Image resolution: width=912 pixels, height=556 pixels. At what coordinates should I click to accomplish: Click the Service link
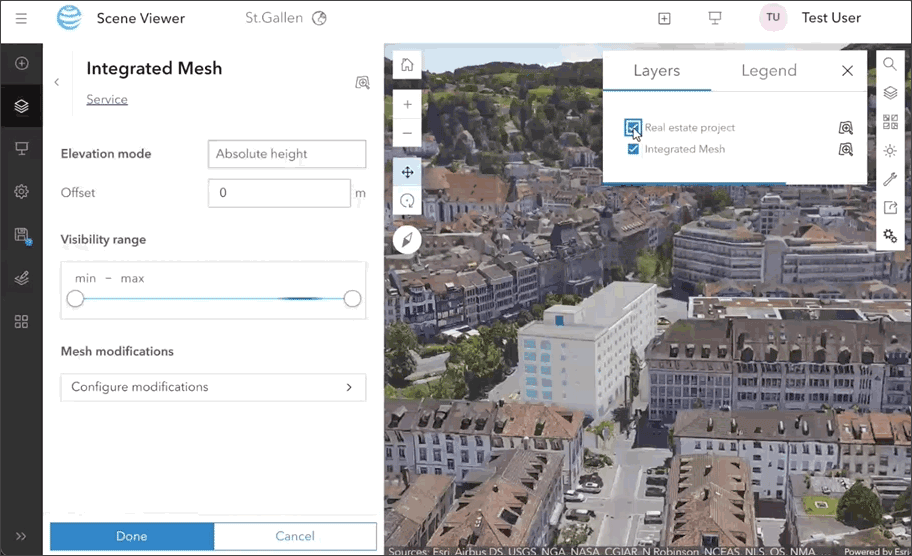tap(107, 99)
